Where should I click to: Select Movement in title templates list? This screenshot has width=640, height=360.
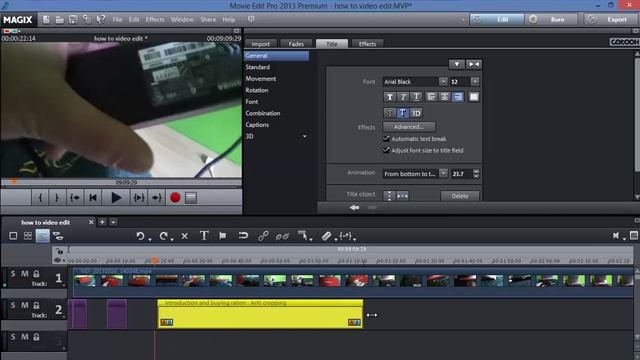pos(261,78)
